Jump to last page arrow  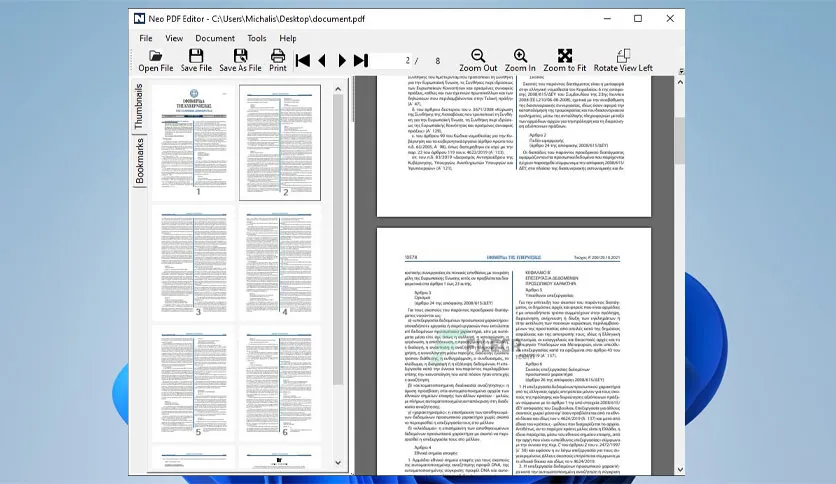pyautogui.click(x=361, y=60)
